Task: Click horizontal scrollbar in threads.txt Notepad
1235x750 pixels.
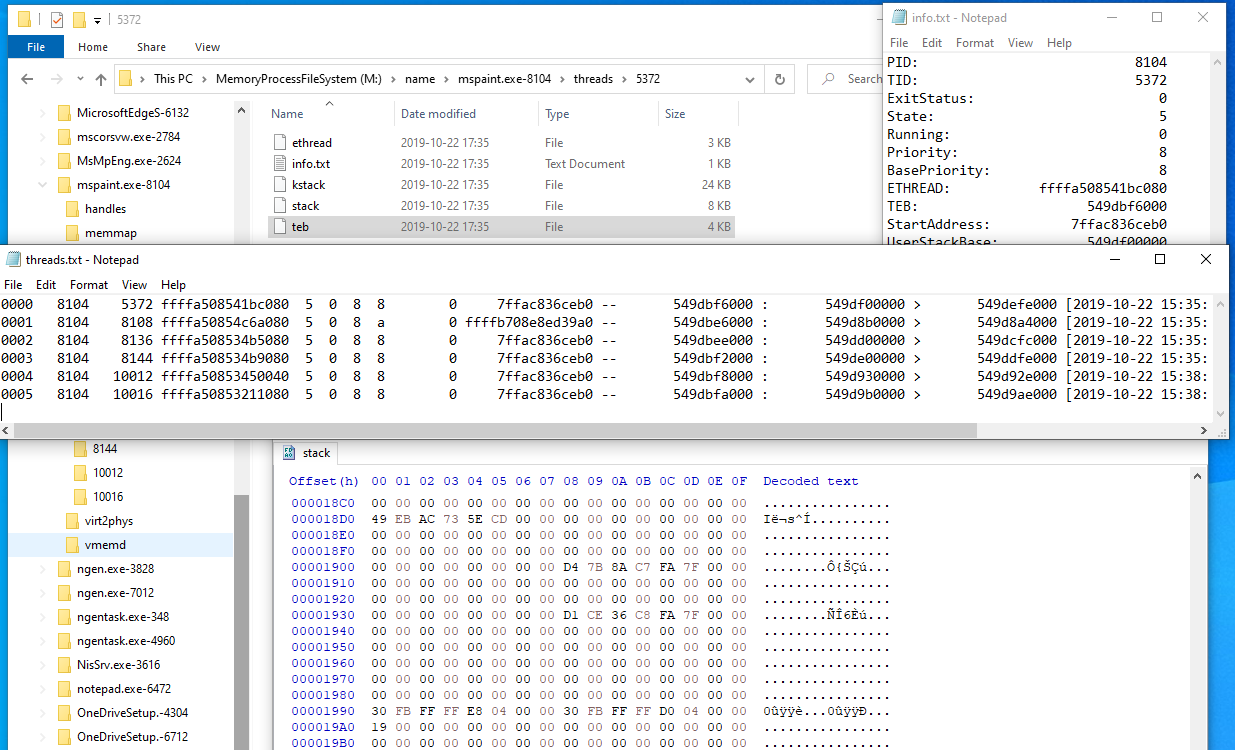Action: 497,430
